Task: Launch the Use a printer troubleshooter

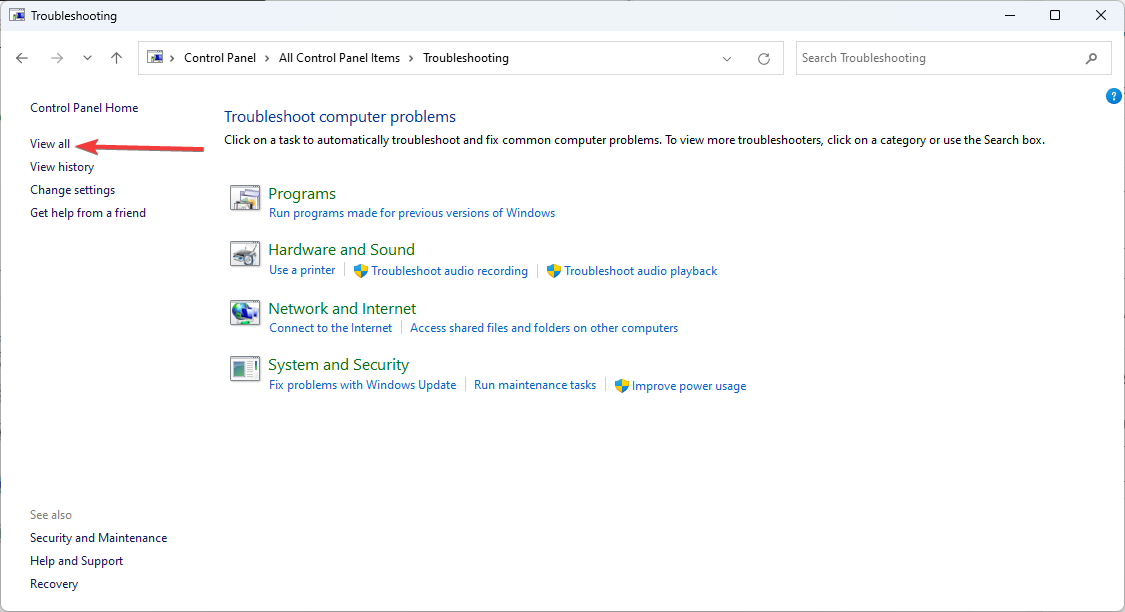Action: click(302, 270)
